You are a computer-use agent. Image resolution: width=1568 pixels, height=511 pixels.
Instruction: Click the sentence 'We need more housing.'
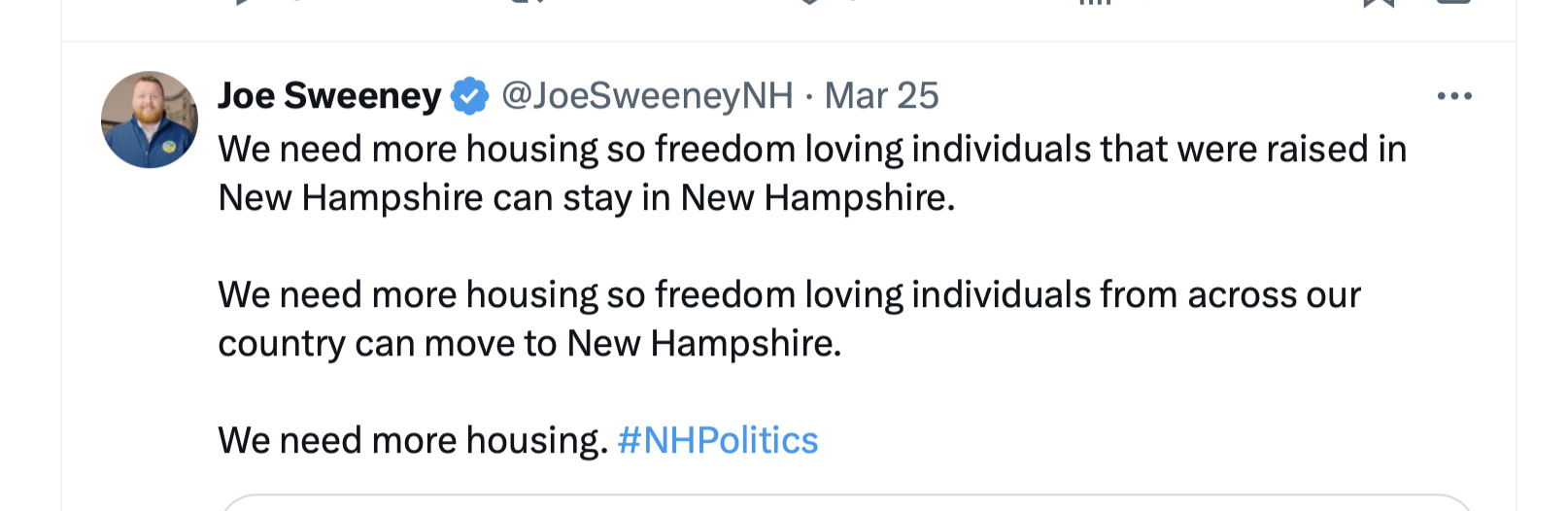pyautogui.click(x=413, y=441)
